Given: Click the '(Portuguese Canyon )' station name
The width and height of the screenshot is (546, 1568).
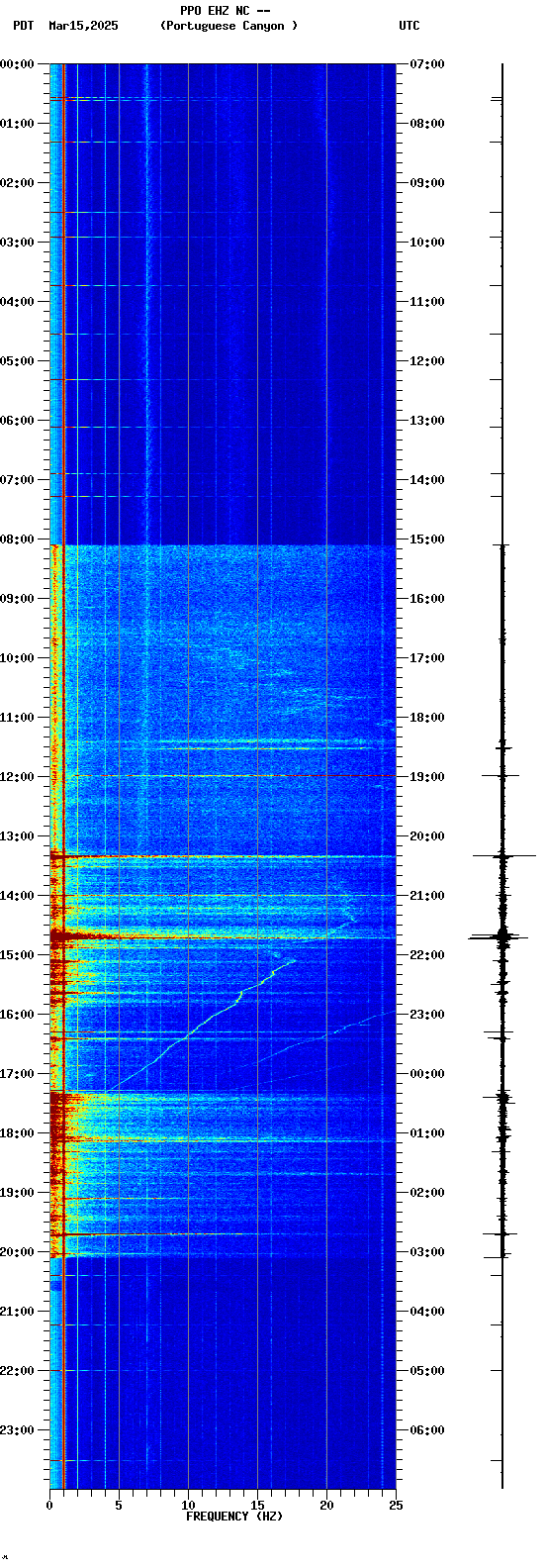Looking at the screenshot, I should point(228,26).
